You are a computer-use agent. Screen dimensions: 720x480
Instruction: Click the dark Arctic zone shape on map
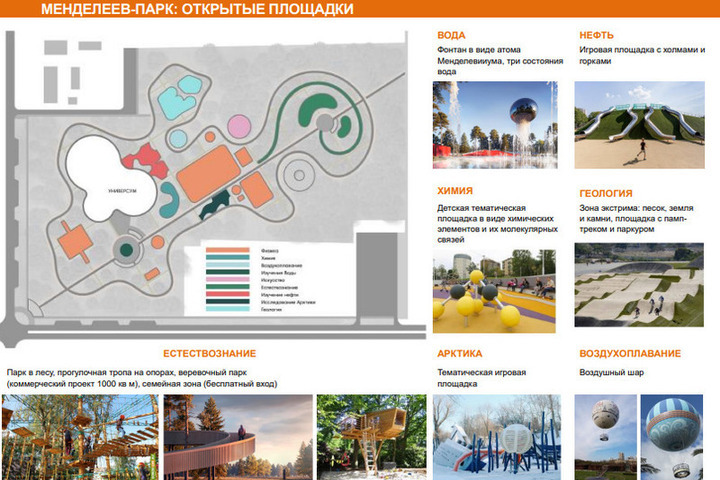pyautogui.click(x=215, y=204)
